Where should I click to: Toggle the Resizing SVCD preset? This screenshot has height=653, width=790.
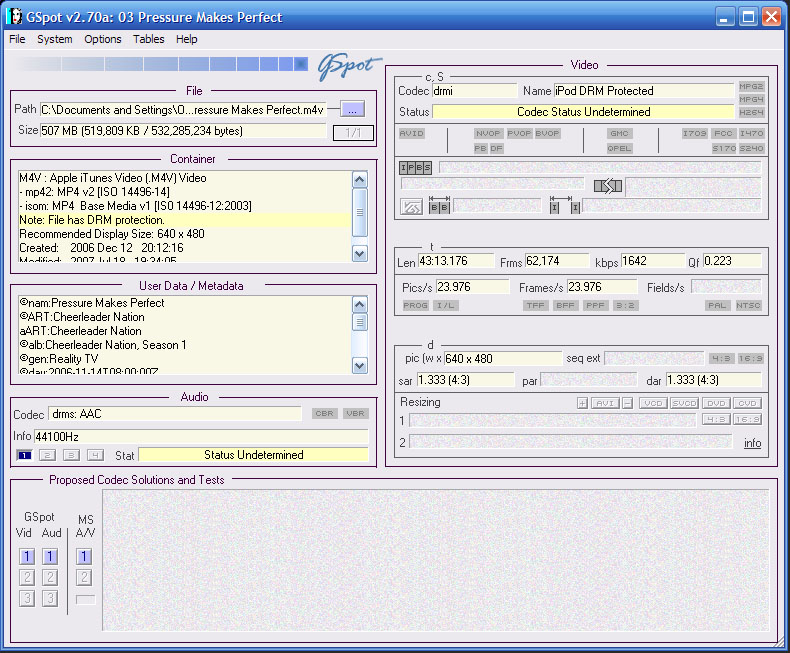coord(685,404)
